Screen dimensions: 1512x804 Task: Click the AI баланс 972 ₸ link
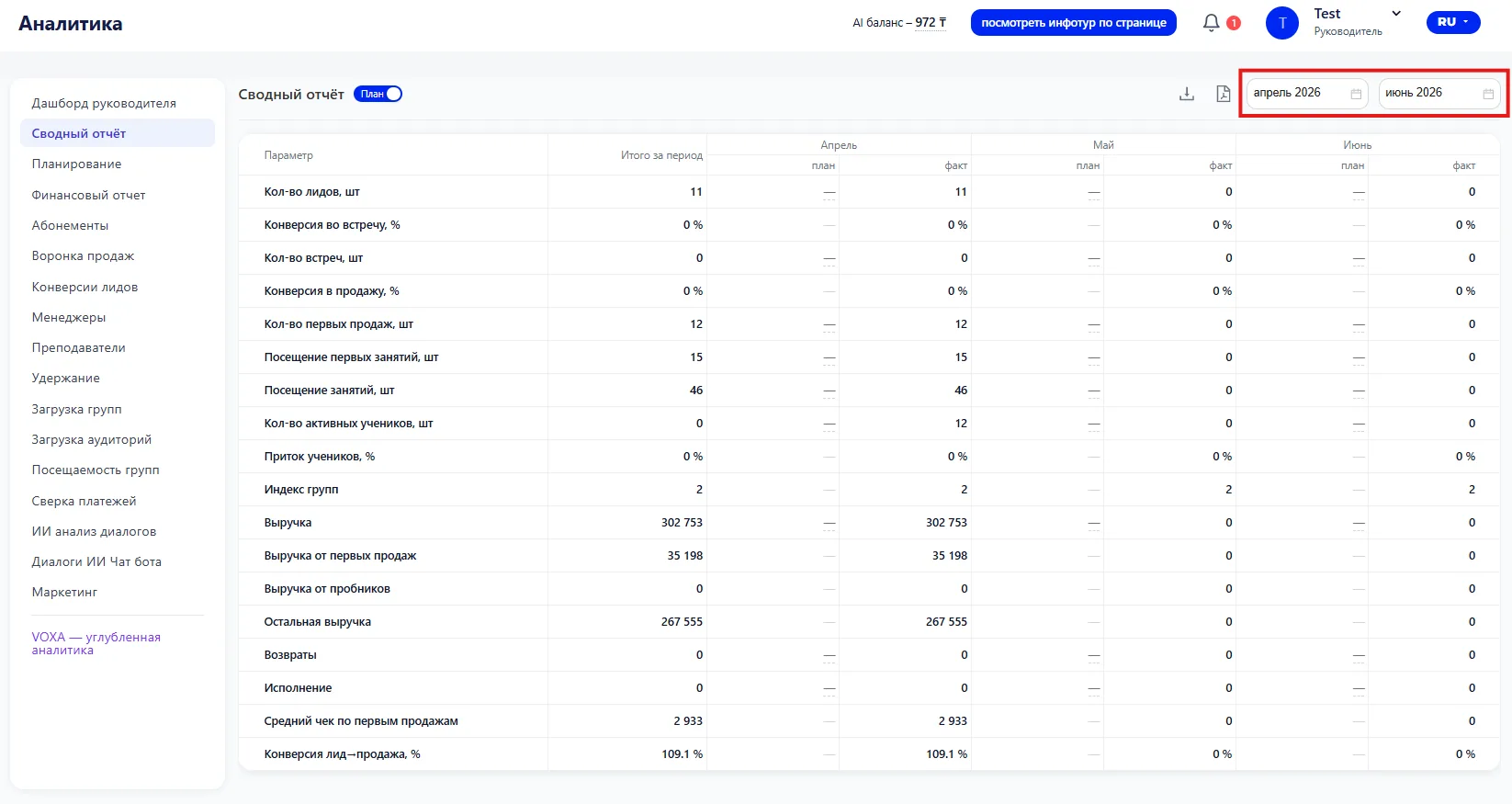(899, 23)
